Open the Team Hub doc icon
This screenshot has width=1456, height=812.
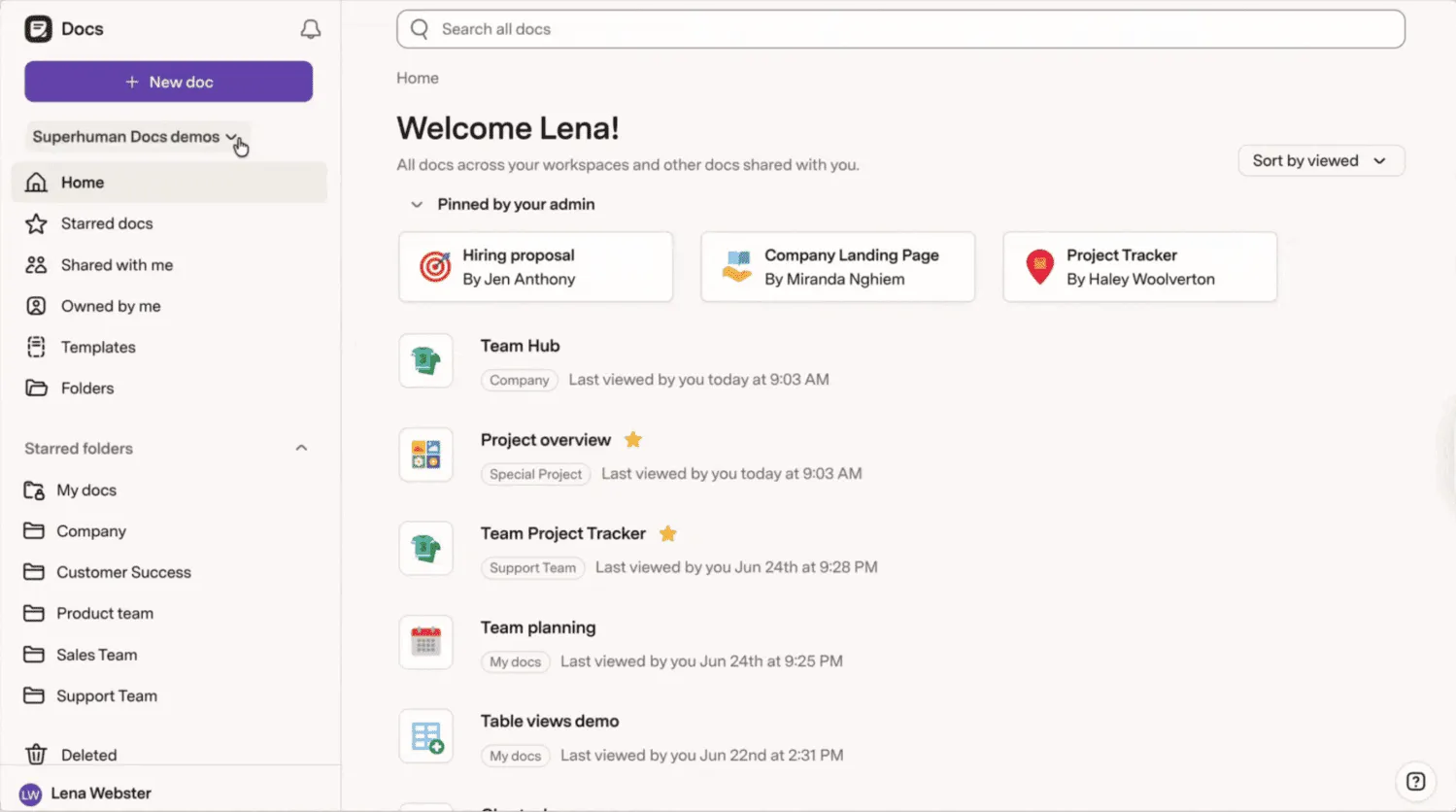[x=425, y=360]
